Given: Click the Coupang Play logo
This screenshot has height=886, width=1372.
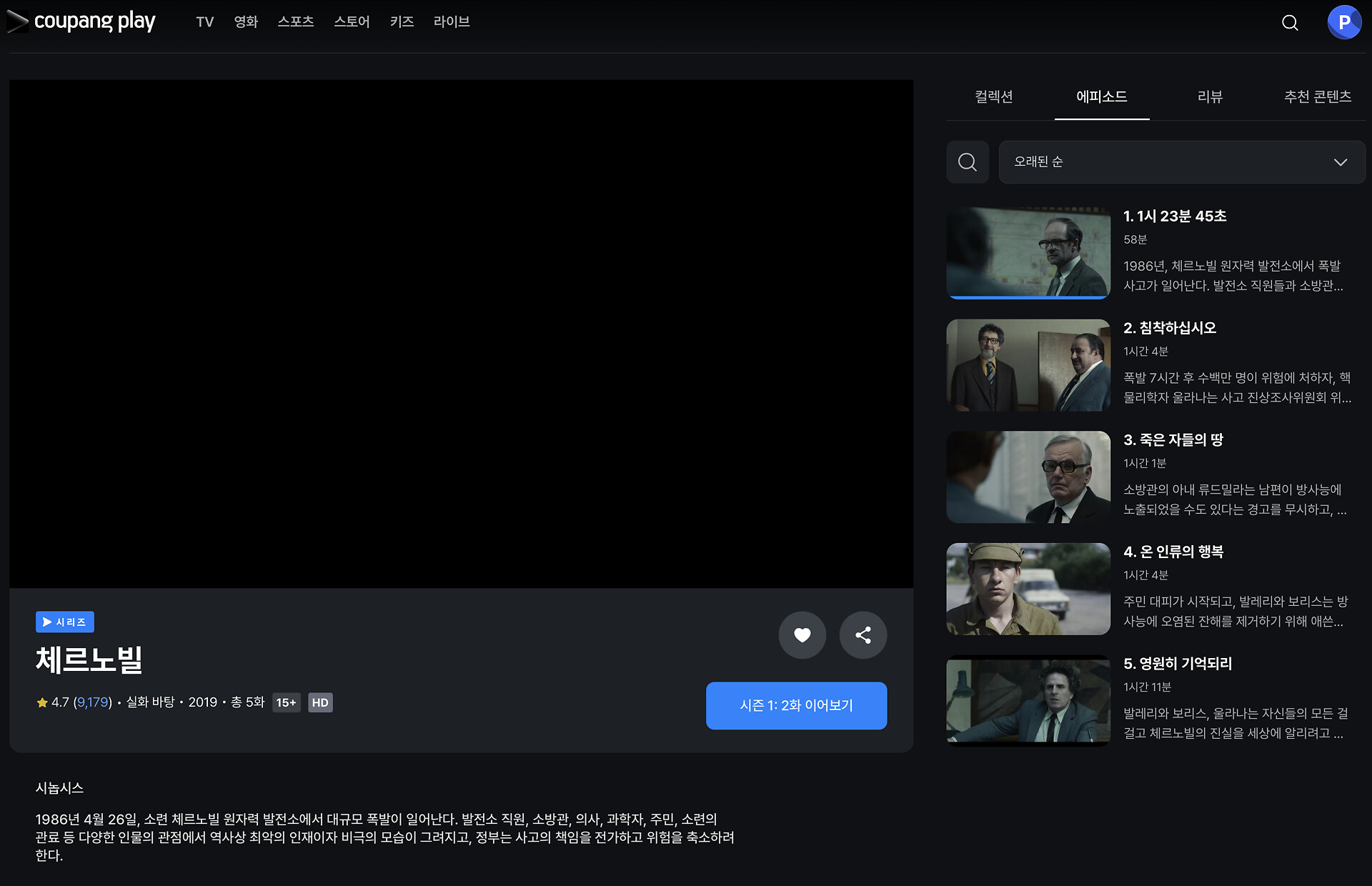Looking at the screenshot, I should click(81, 21).
